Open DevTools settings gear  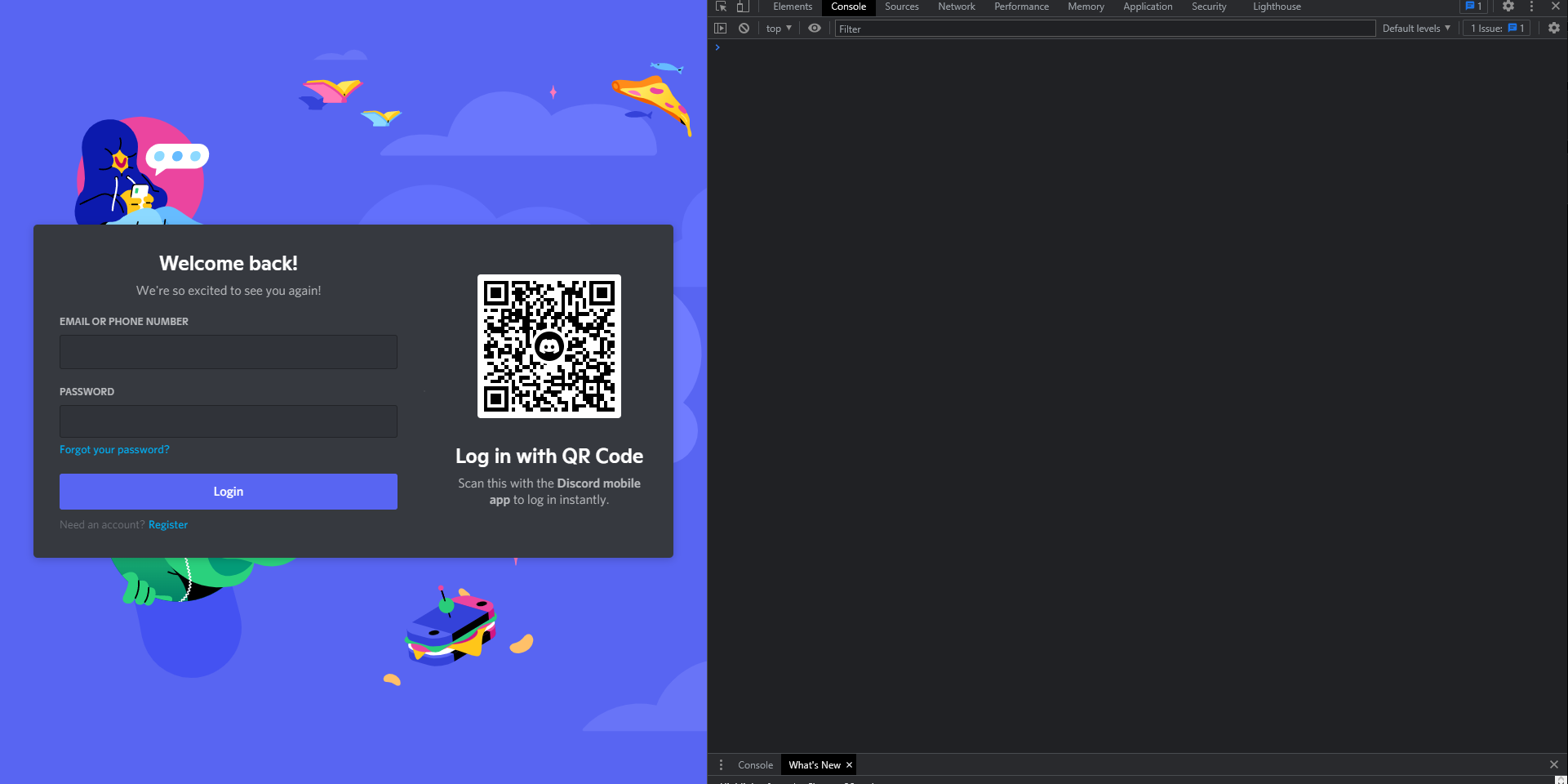click(1508, 7)
